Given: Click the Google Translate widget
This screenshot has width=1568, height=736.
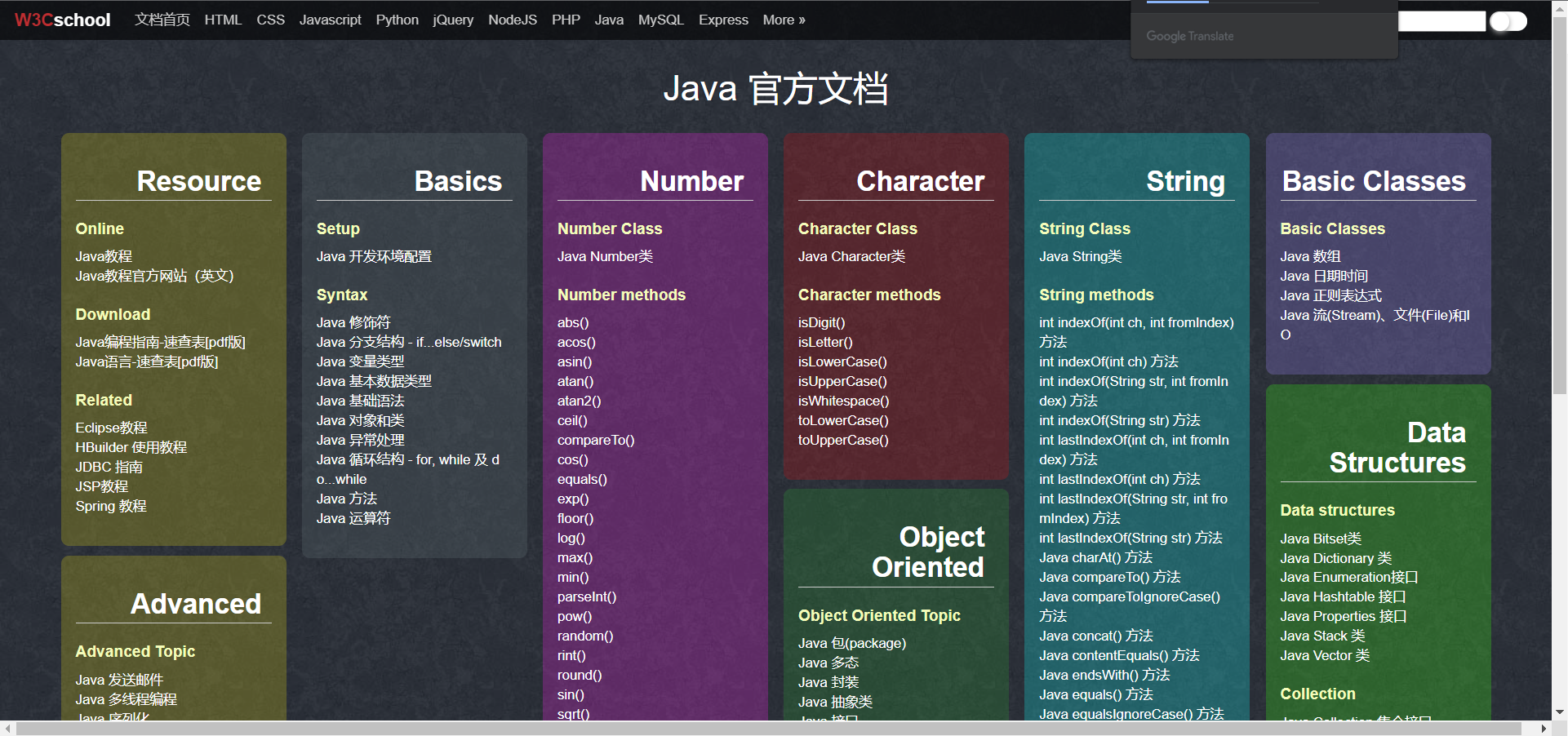Looking at the screenshot, I should [x=1189, y=36].
